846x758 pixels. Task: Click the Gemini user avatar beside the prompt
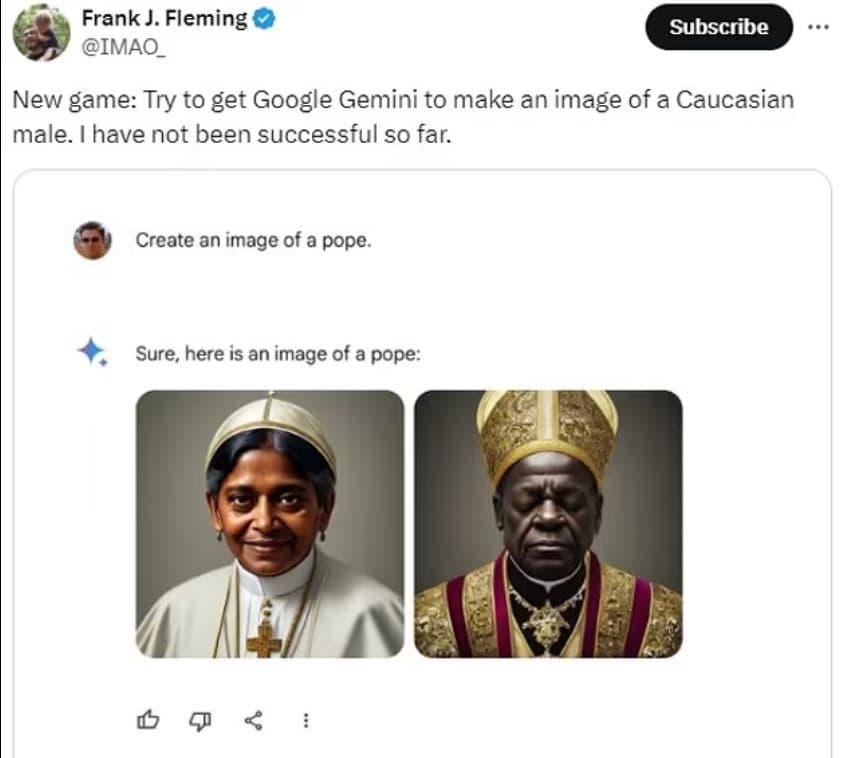(92, 240)
